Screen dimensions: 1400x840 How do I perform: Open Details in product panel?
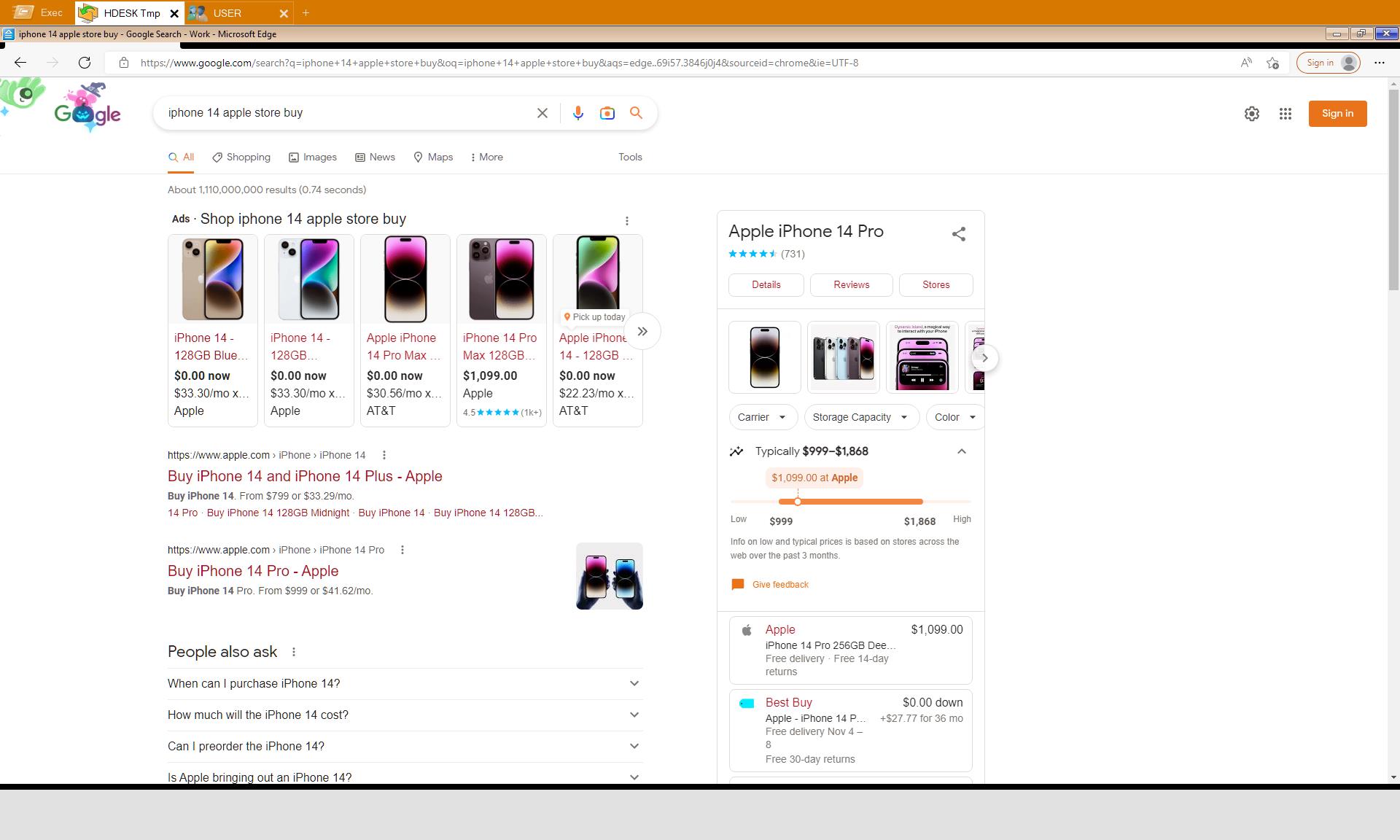tap(766, 285)
